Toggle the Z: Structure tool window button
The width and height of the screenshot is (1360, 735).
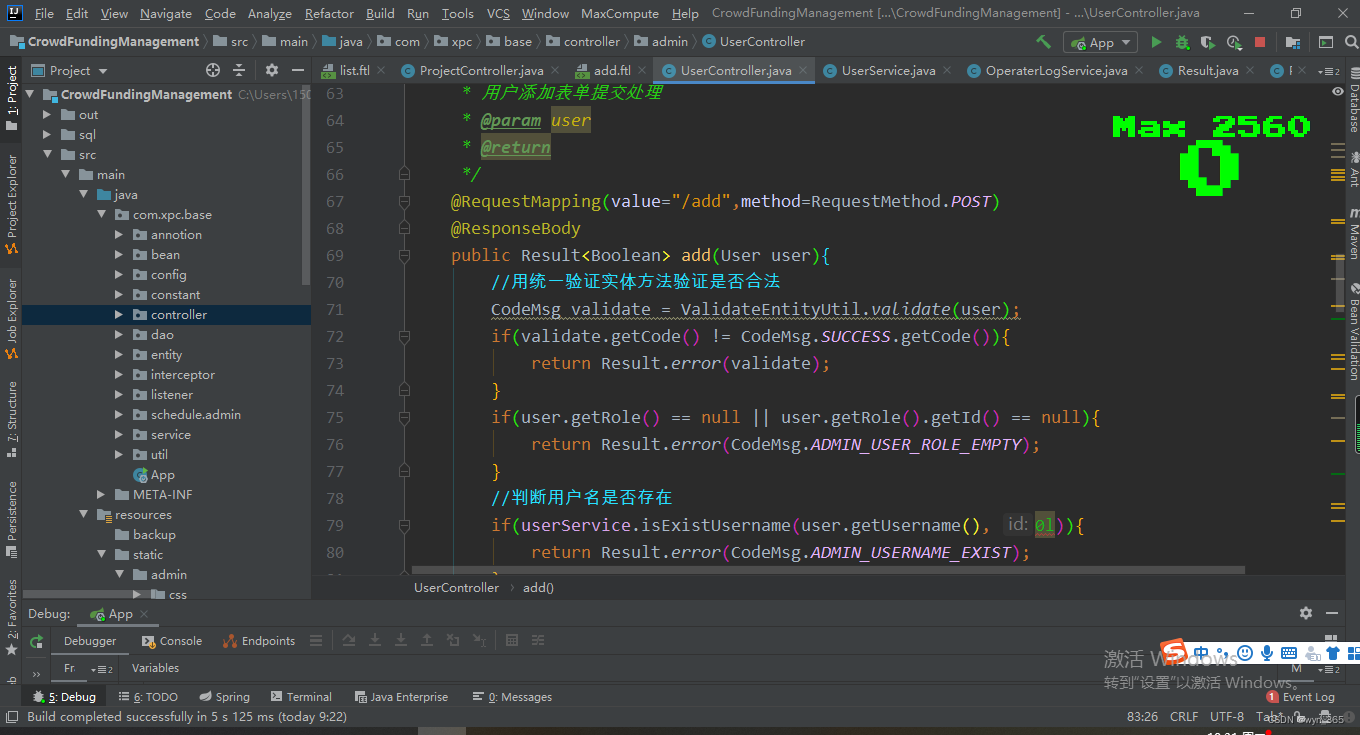12,419
